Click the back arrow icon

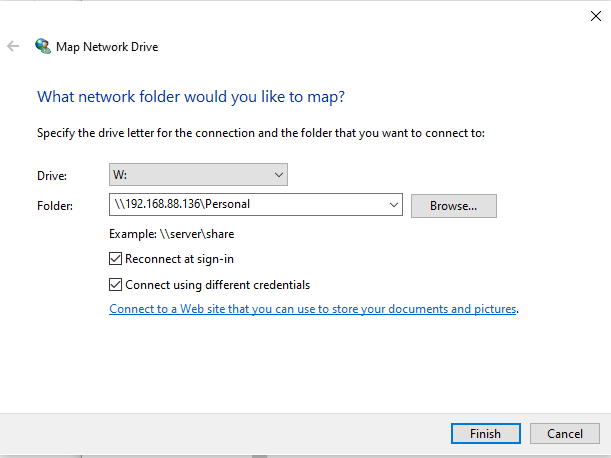coord(13,46)
